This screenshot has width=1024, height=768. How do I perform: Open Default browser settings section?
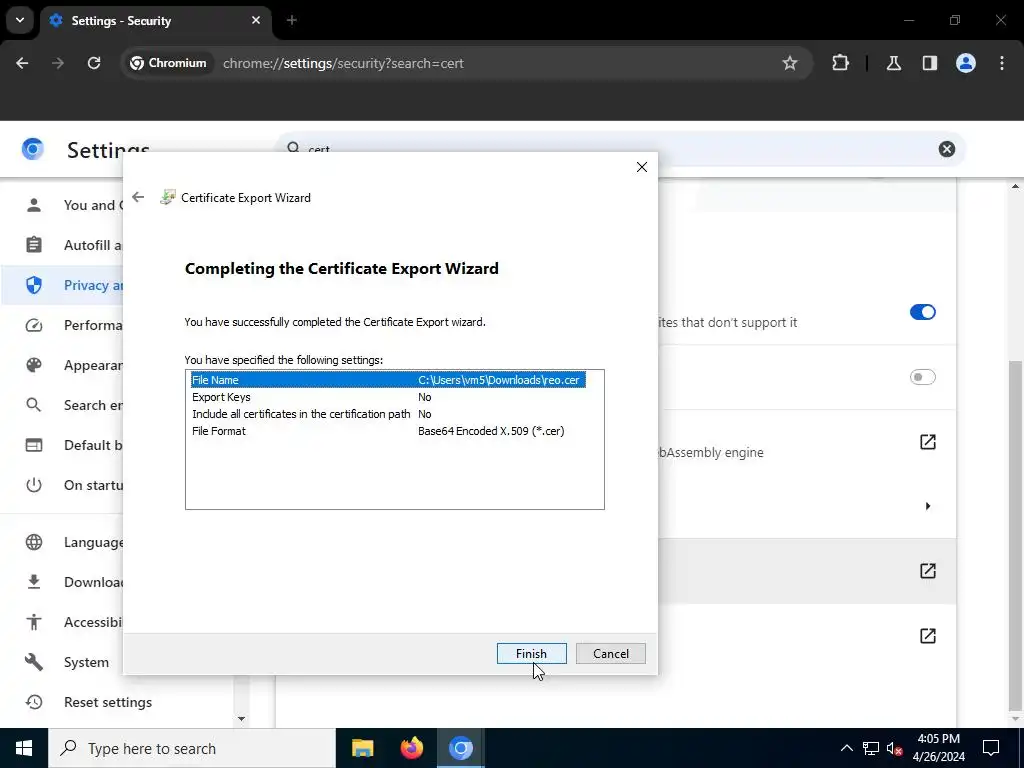tap(62, 445)
